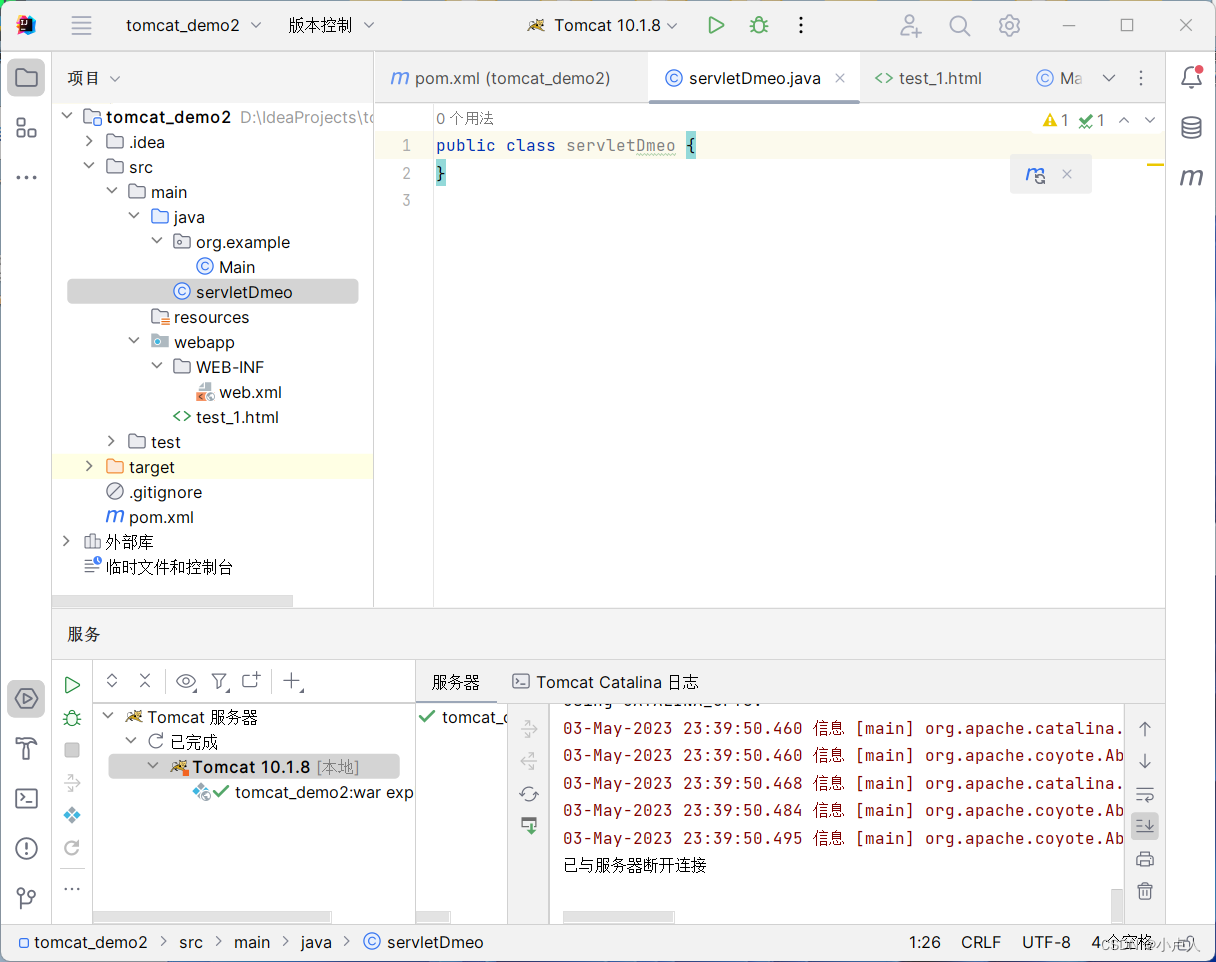1216x962 pixels.
Task: Click CRLF line separator in status bar
Action: 981,941
